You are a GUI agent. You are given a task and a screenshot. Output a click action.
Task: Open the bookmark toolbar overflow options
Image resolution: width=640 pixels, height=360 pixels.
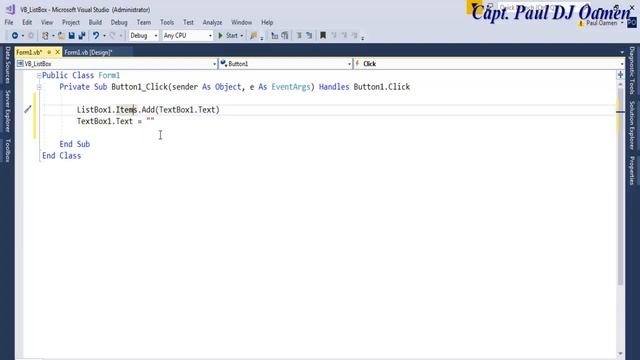(362, 38)
